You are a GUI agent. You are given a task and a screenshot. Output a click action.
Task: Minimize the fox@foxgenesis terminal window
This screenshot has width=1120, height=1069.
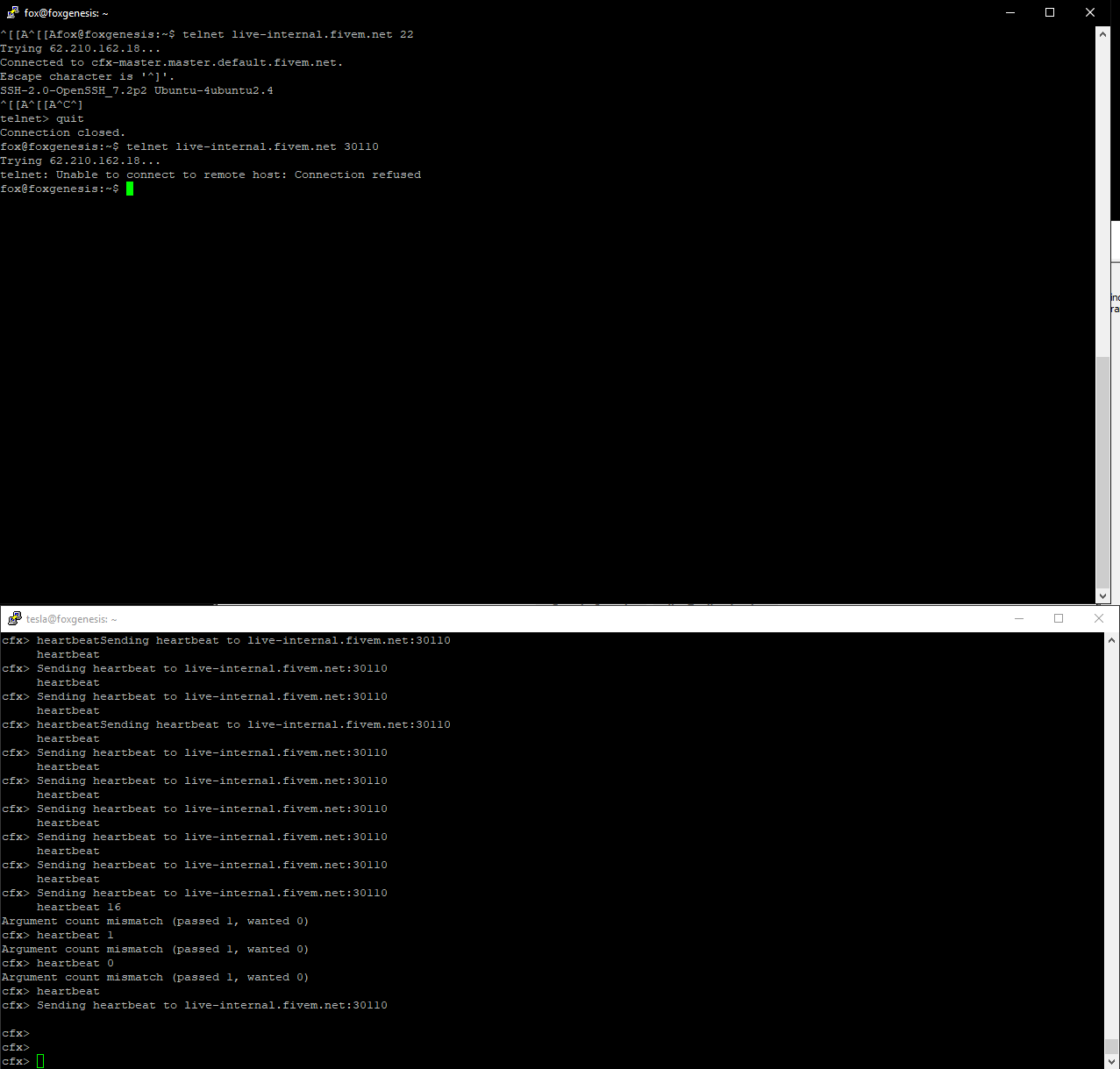click(x=1009, y=12)
